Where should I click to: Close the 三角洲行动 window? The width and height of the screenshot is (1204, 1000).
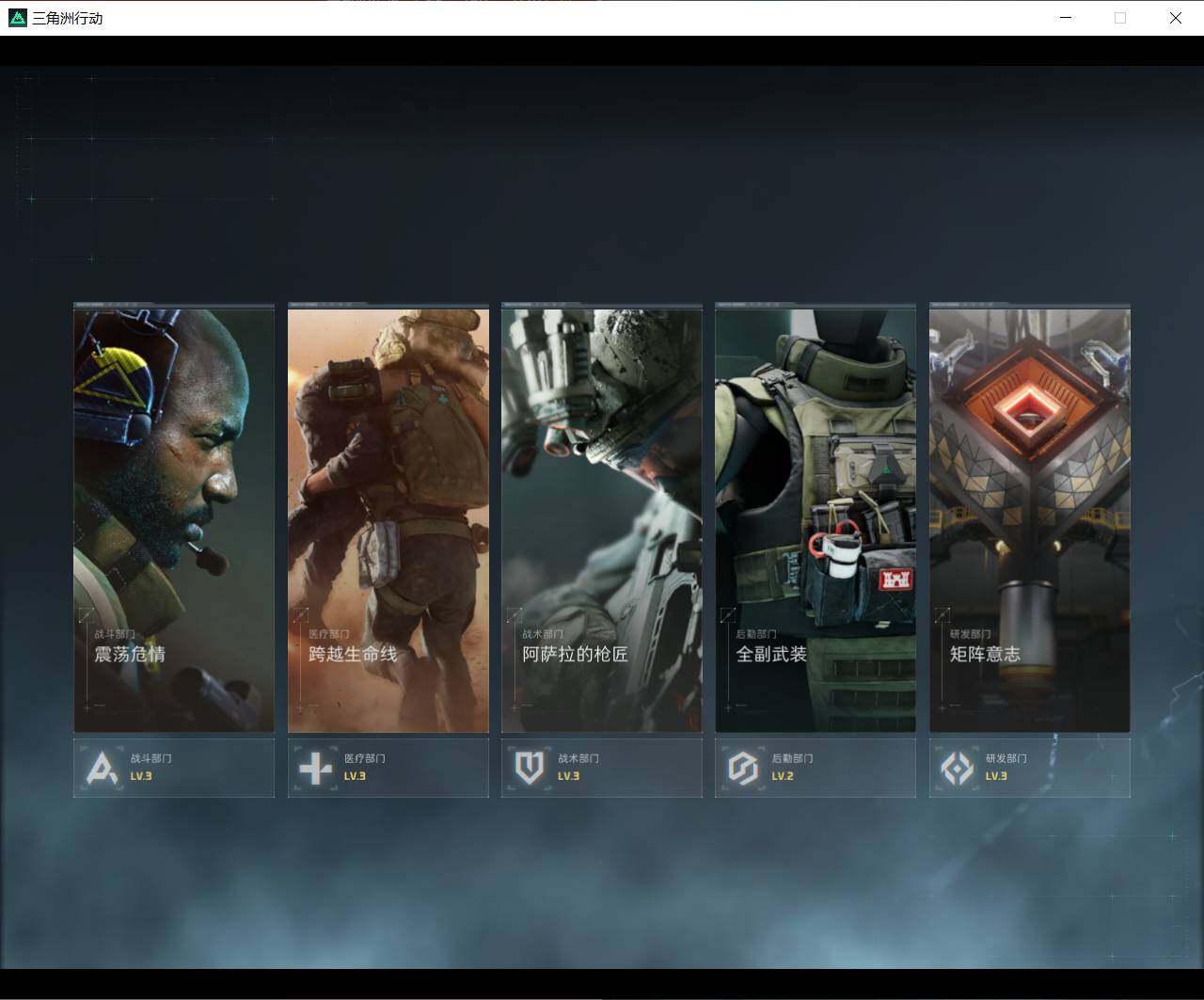point(1176,18)
